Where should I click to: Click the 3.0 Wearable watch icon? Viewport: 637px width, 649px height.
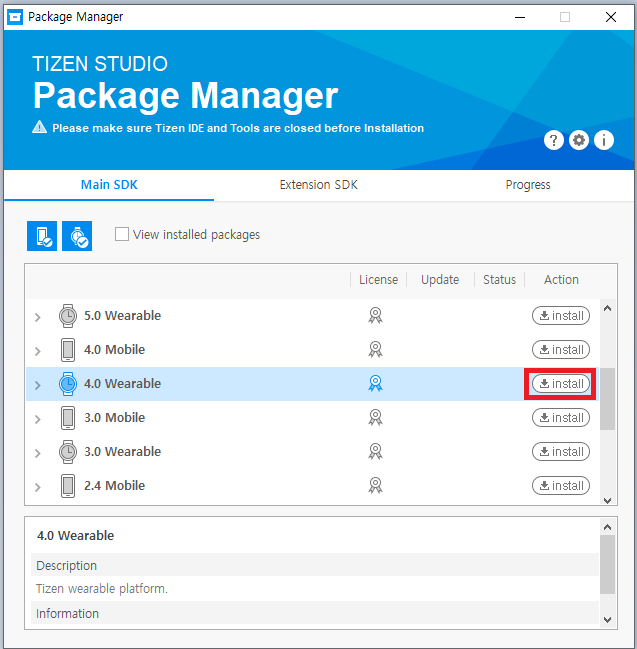coord(67,452)
